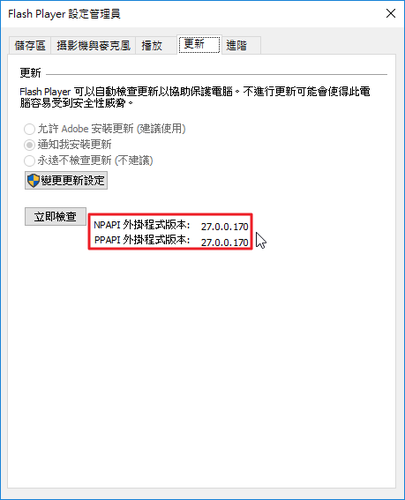Screen dimensions: 405x500
Task: Pick the 永遠不檢查更新 (不建議) radio button
Action: 29,161
